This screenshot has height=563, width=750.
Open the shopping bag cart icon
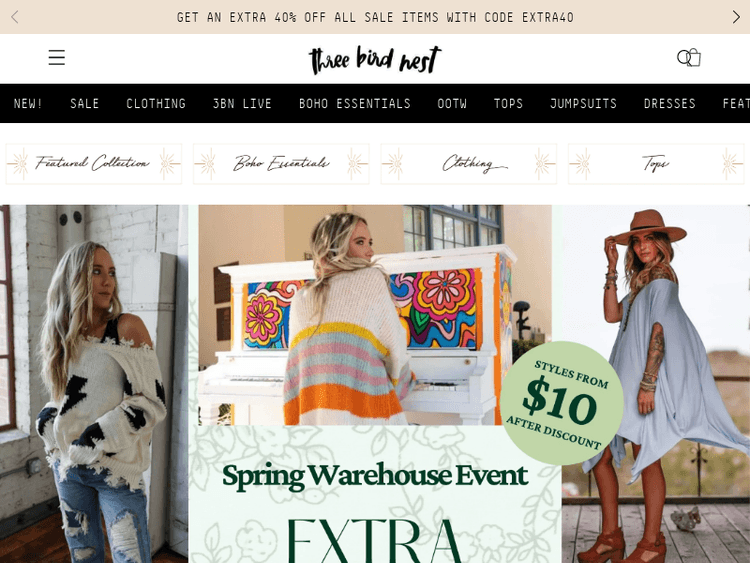[x=695, y=57]
